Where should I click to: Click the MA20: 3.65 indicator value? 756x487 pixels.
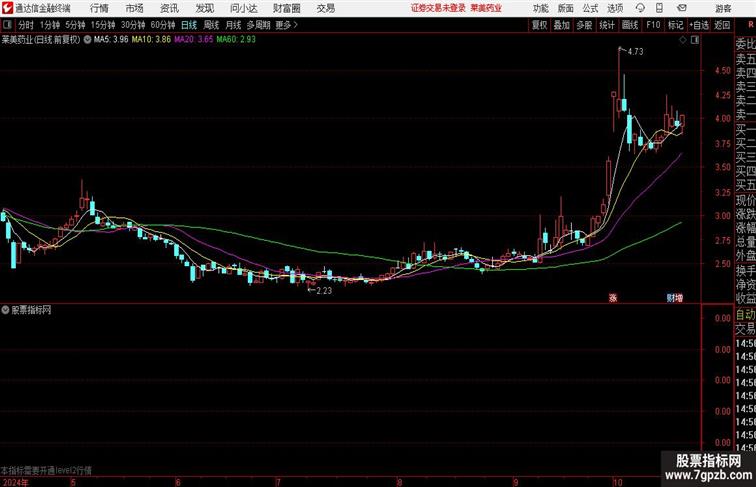pos(194,40)
